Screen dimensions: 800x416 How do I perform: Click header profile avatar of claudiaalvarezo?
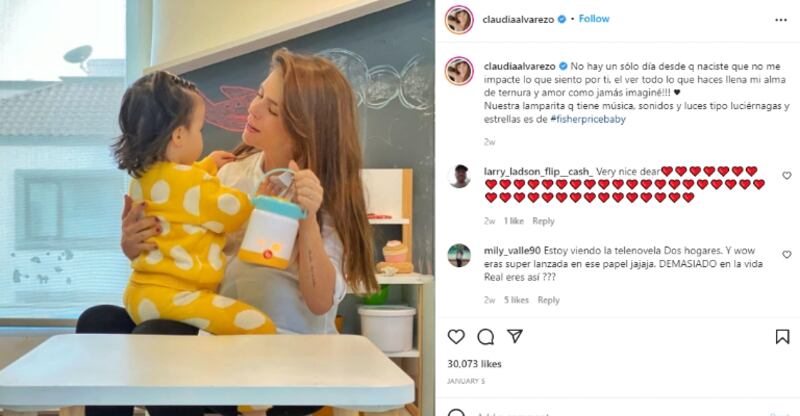click(x=459, y=20)
